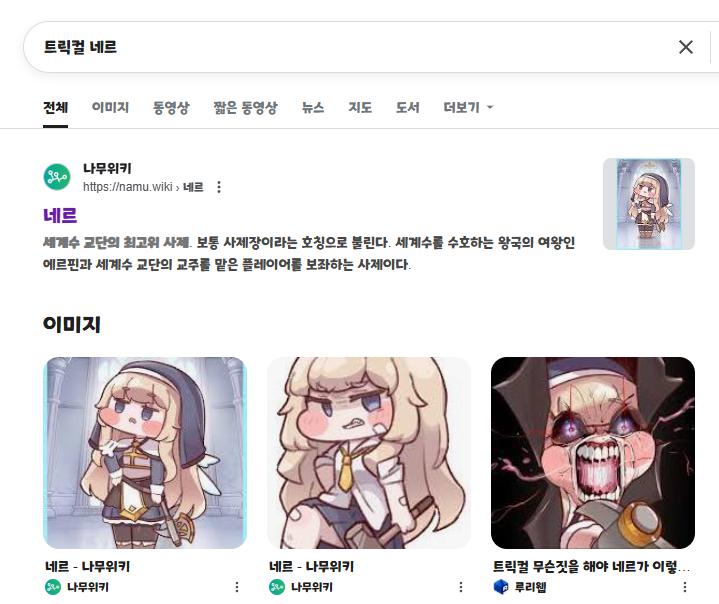Open the three-dot menu under the first image result
This screenshot has width=719, height=604.
(x=237, y=587)
